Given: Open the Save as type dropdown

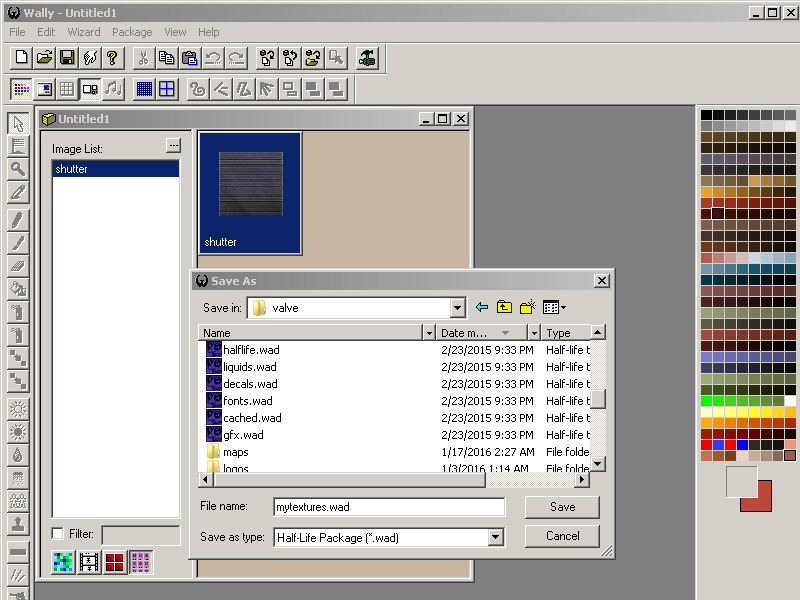Looking at the screenshot, I should point(496,538).
